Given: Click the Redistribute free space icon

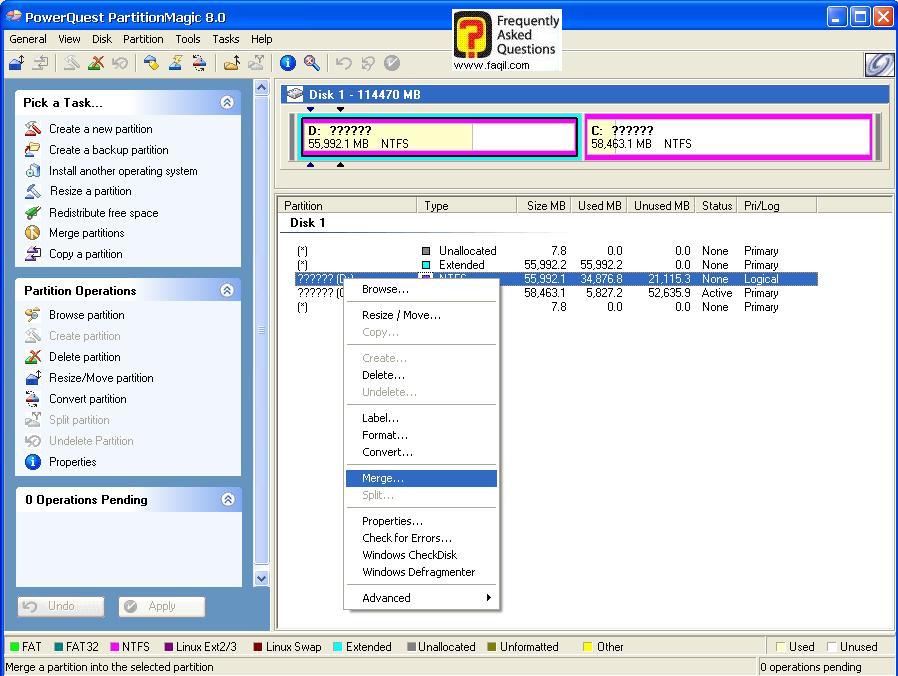Looking at the screenshot, I should click(x=33, y=213).
